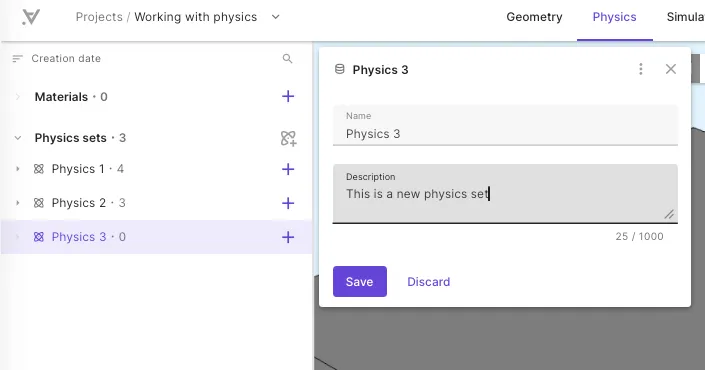This screenshot has height=370, width=705.
Task: Click the Physics 1 atom icon
Action: click(x=39, y=169)
